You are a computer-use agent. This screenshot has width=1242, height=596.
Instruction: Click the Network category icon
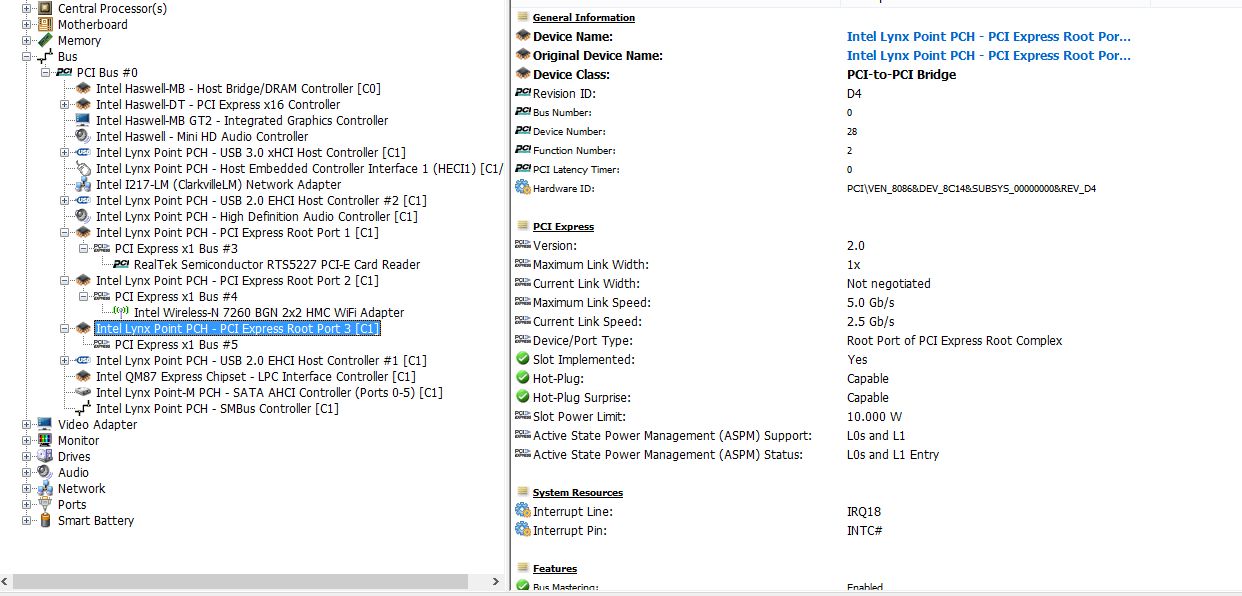point(45,488)
